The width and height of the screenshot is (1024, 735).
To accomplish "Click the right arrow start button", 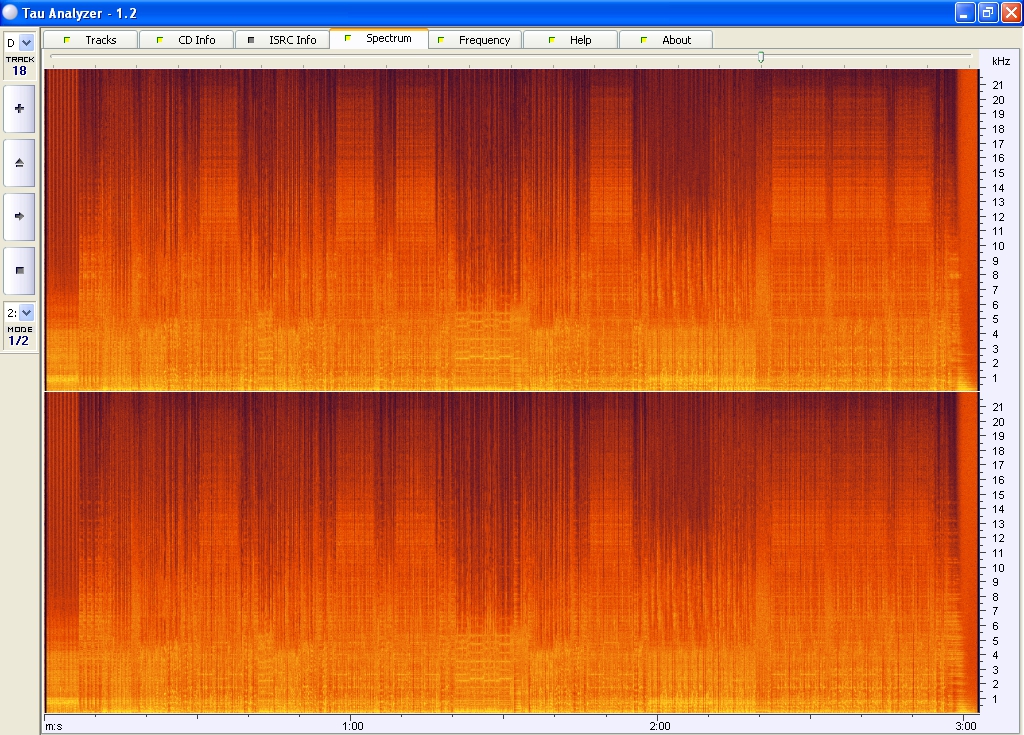I will (19, 216).
